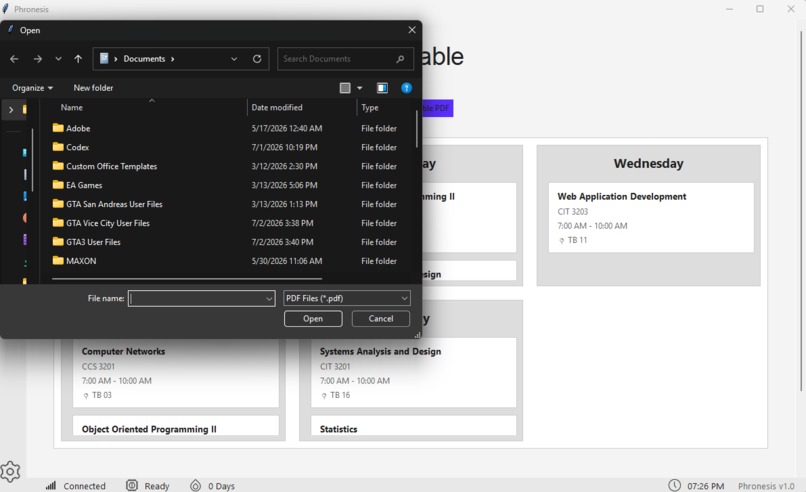Close the Open dialog
The height and width of the screenshot is (492, 806).
pyautogui.click(x=412, y=30)
